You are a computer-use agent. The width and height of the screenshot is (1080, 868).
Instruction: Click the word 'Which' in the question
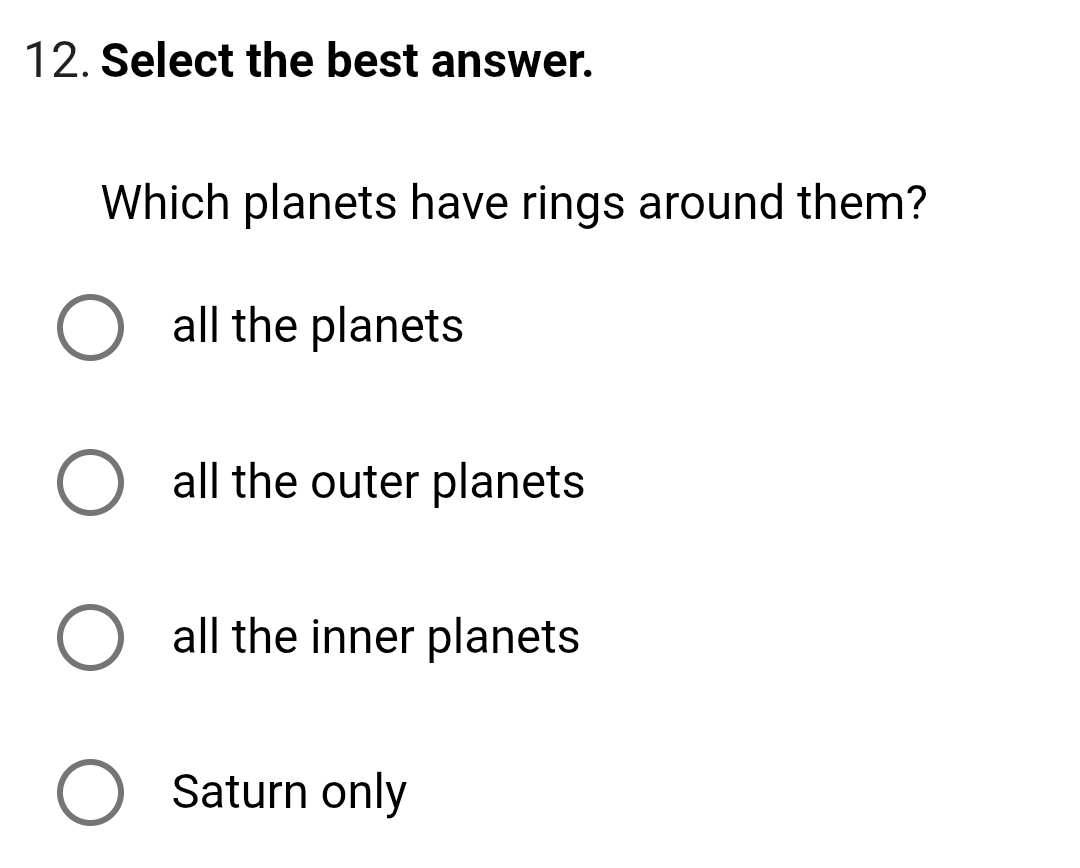[166, 204]
